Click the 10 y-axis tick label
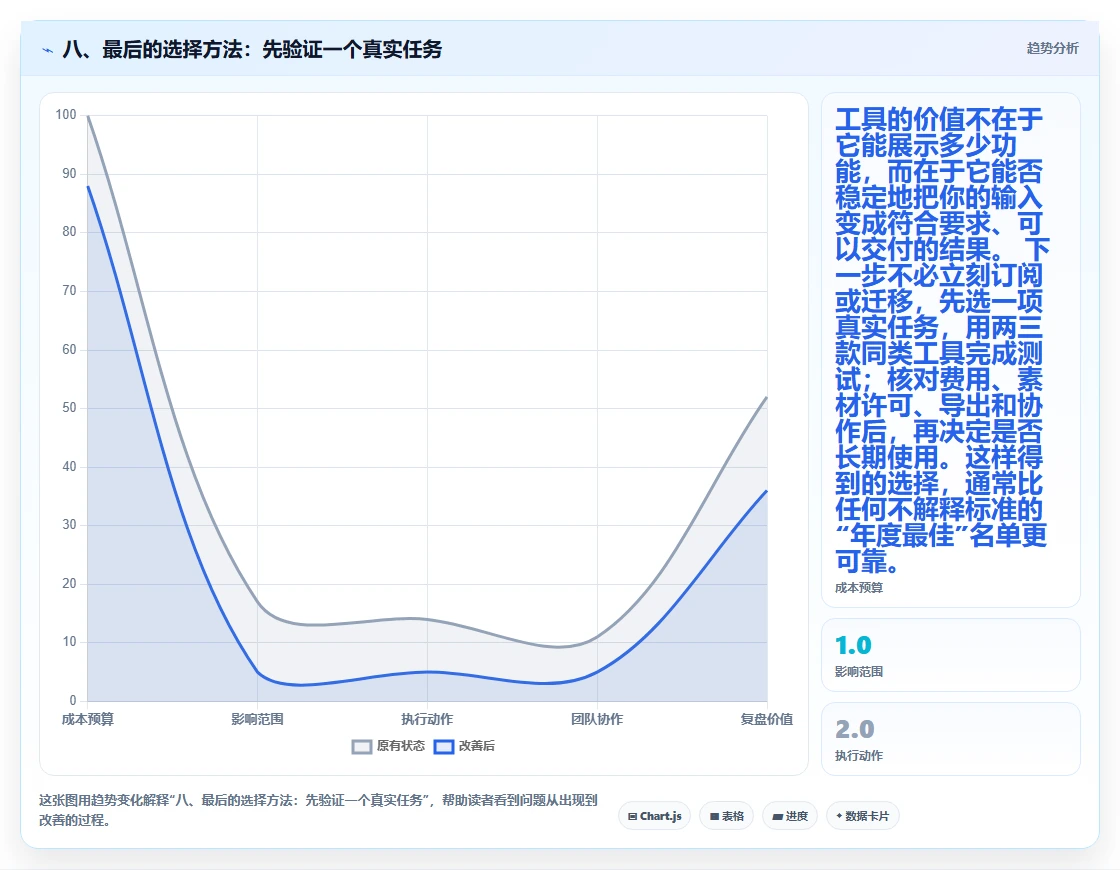Screen dimensions: 1120x870 point(69,641)
